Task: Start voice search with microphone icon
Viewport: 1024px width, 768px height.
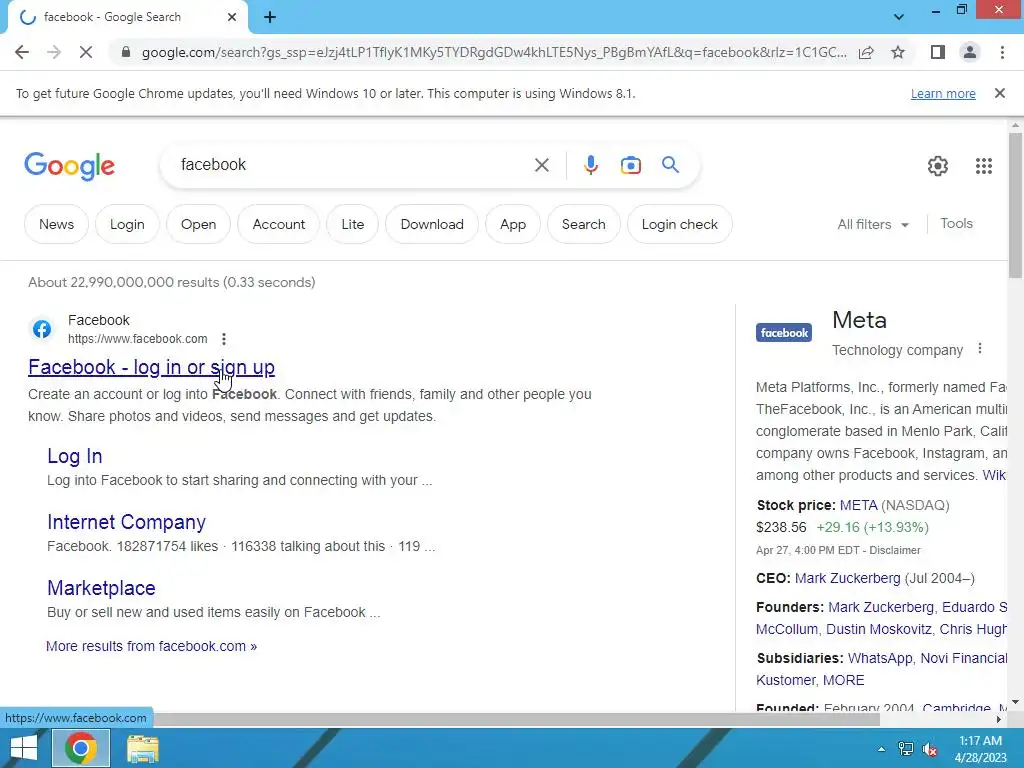Action: [591, 165]
